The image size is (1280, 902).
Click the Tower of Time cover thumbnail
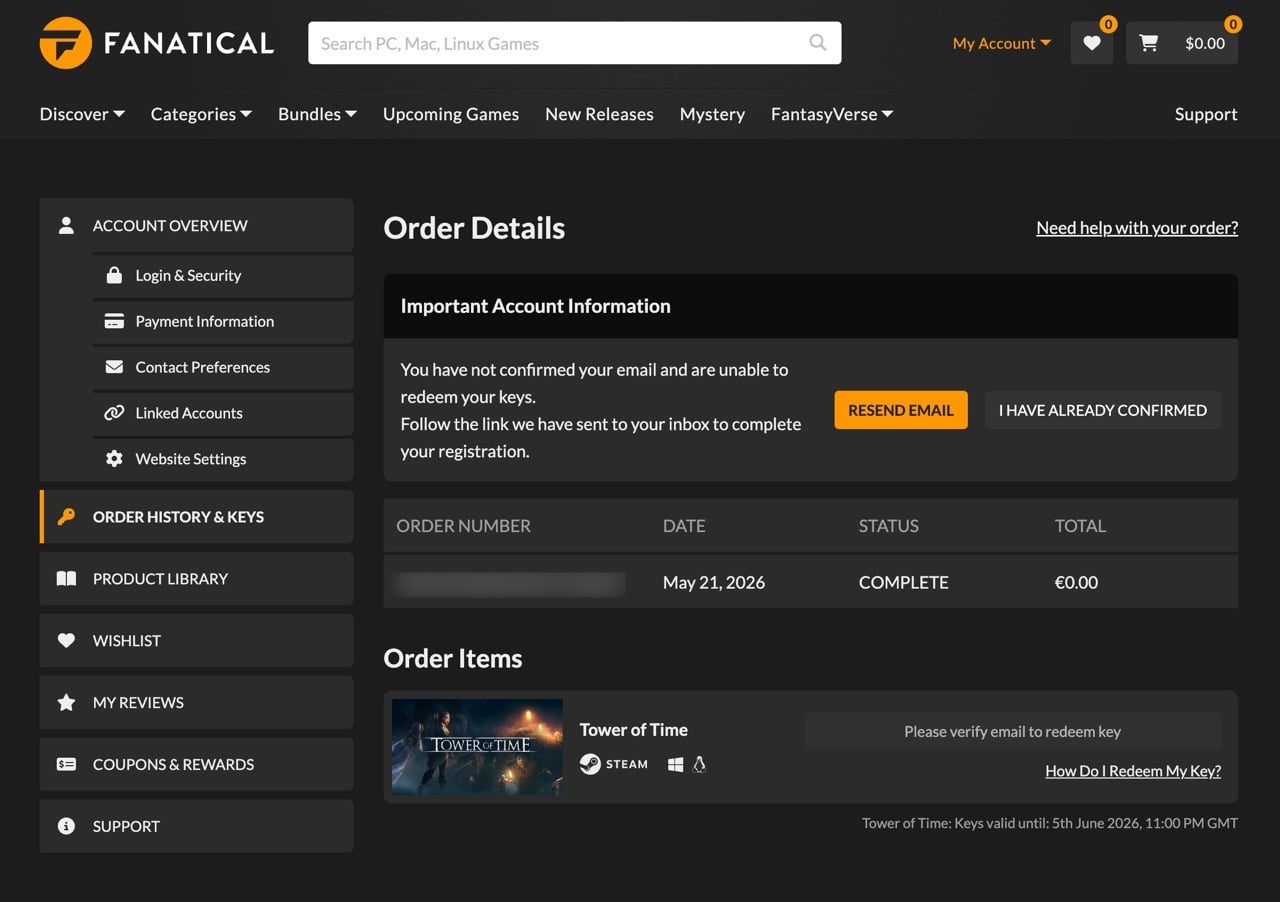pyautogui.click(x=477, y=747)
